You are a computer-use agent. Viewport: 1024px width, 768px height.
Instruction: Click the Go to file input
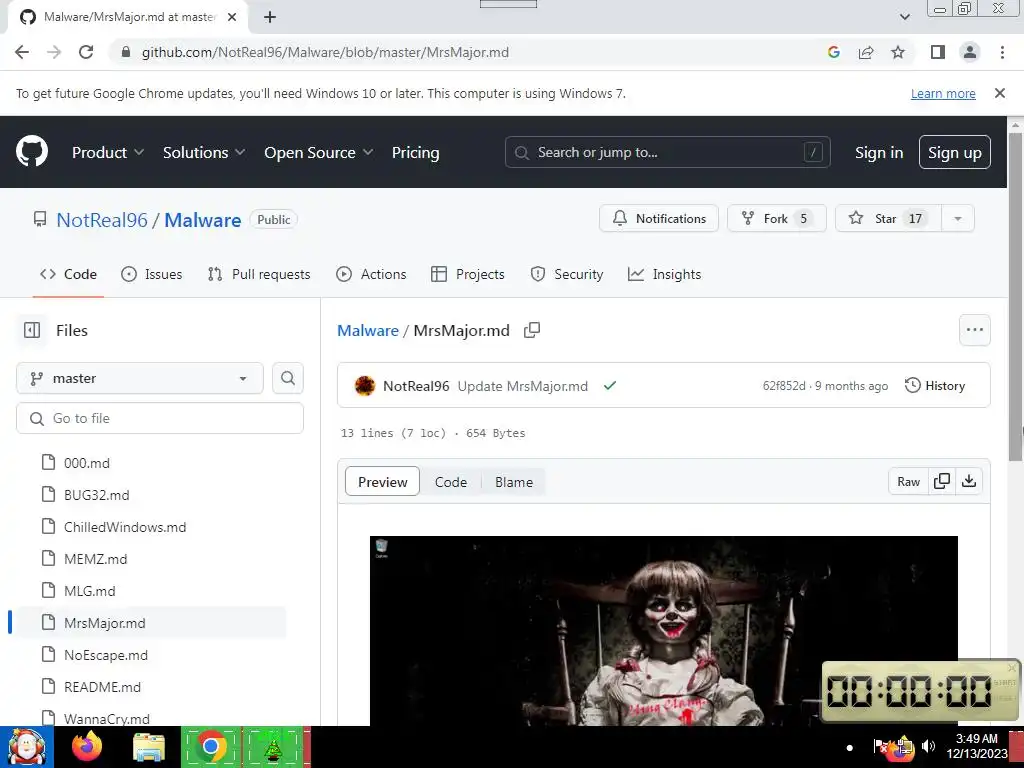coord(160,418)
